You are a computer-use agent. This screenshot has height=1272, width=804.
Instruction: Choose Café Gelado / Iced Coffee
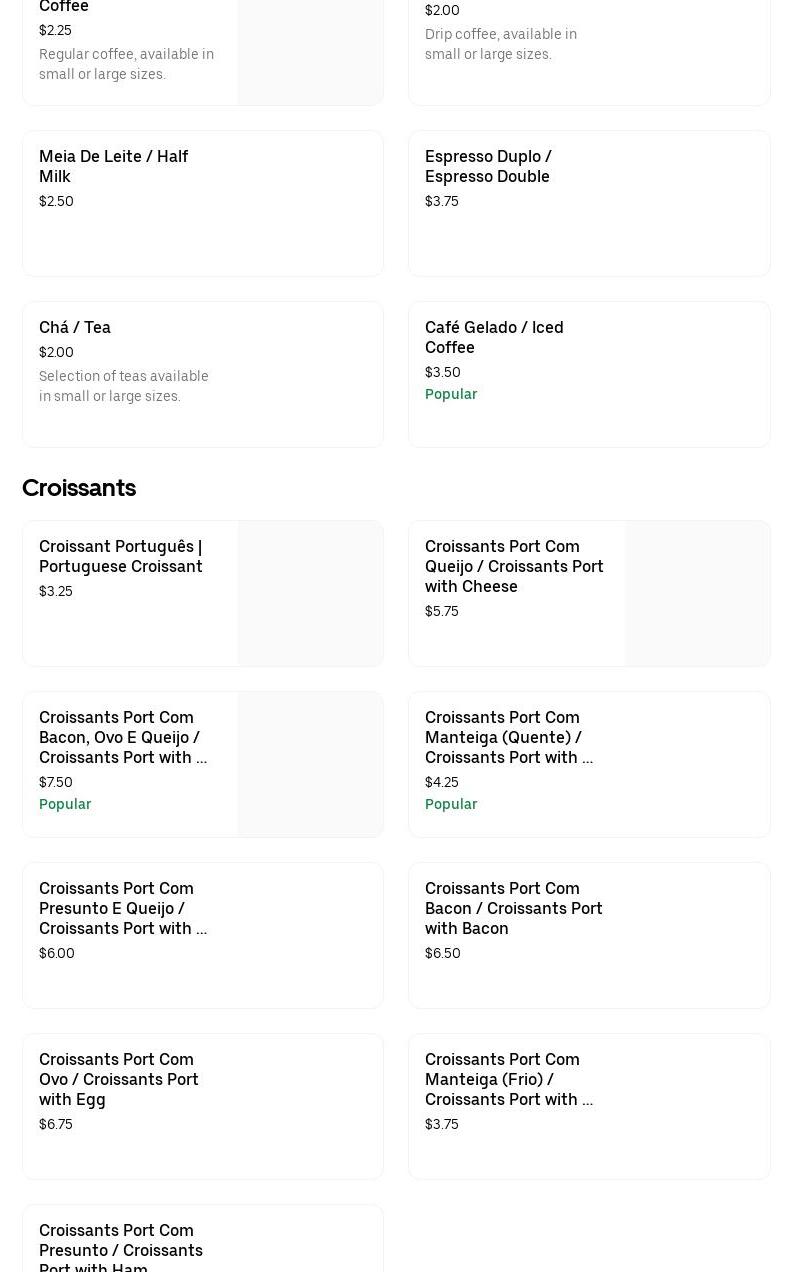[x=494, y=337]
